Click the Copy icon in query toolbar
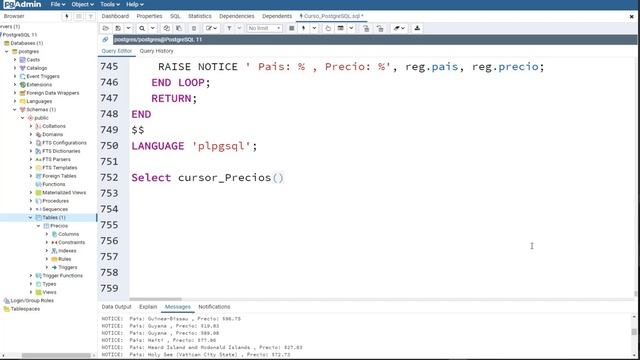Image resolution: width=640 pixels, height=360 pixels. pyautogui.click(x=167, y=28)
